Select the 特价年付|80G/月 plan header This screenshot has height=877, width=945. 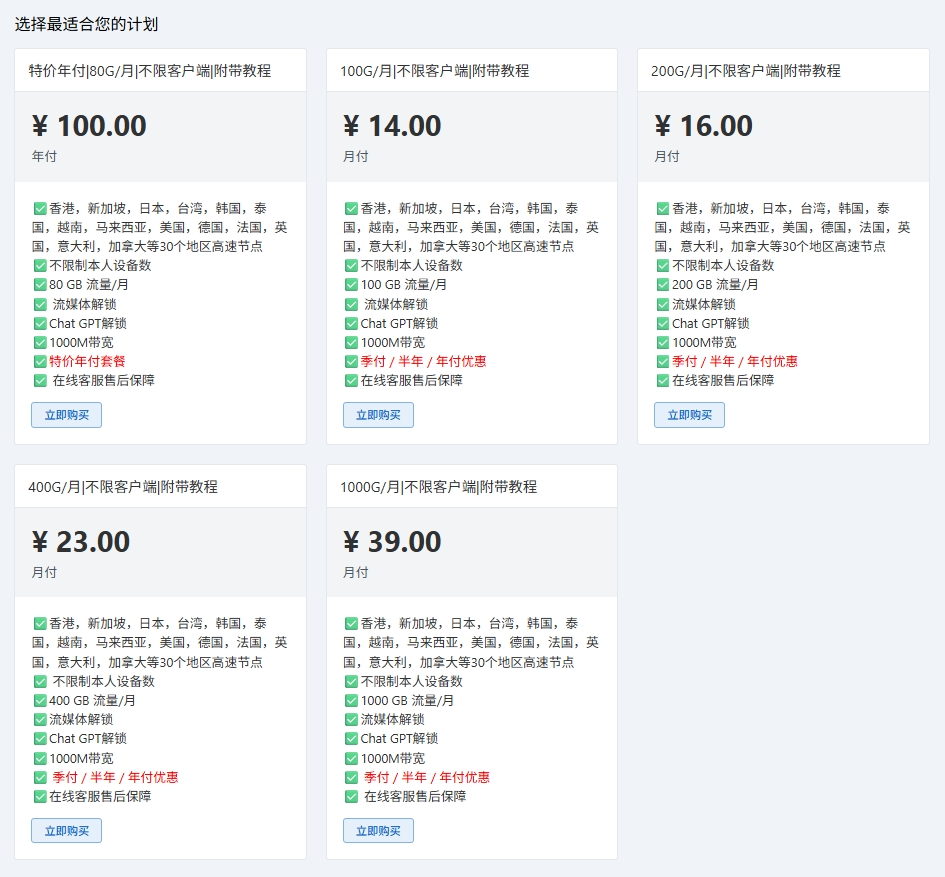[150, 71]
